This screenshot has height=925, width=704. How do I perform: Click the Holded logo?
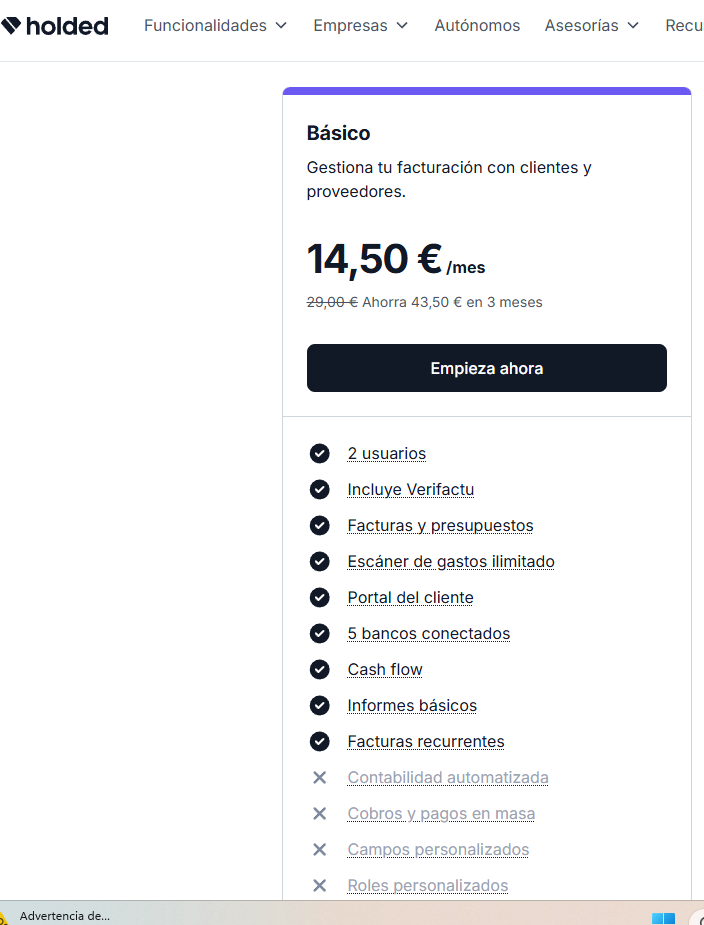click(55, 26)
